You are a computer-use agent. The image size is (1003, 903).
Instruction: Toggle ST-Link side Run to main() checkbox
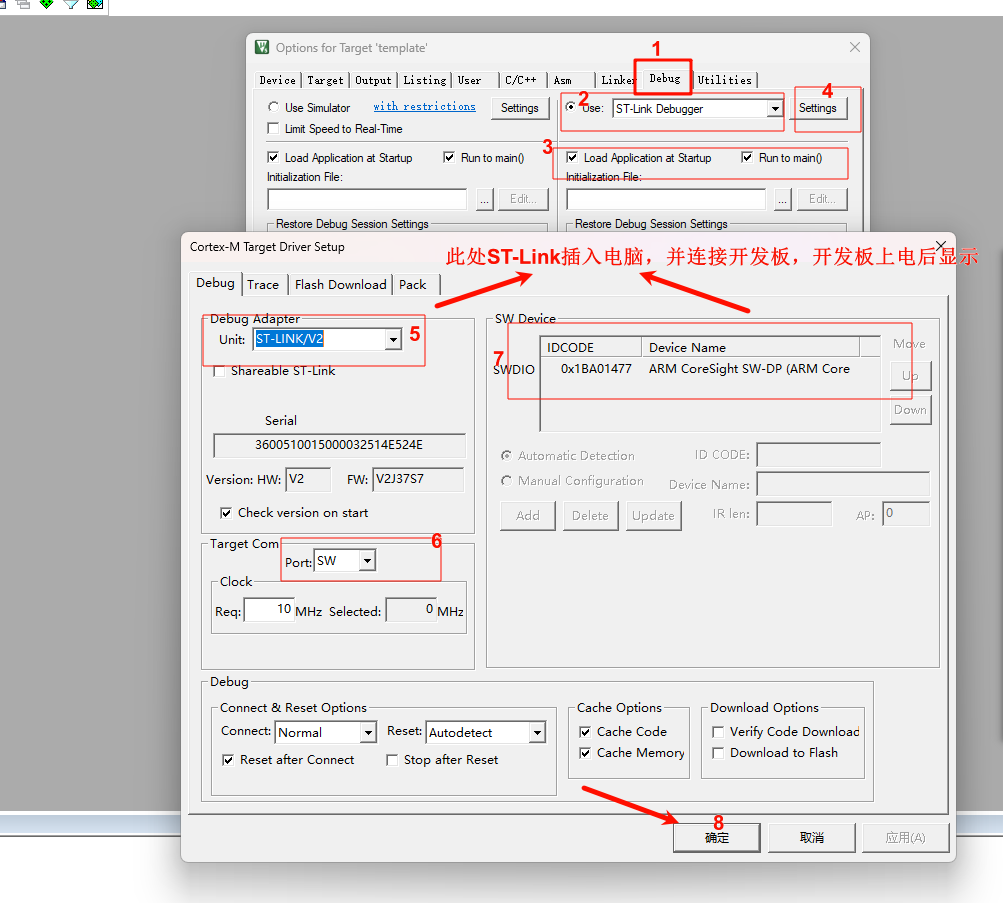tap(747, 157)
